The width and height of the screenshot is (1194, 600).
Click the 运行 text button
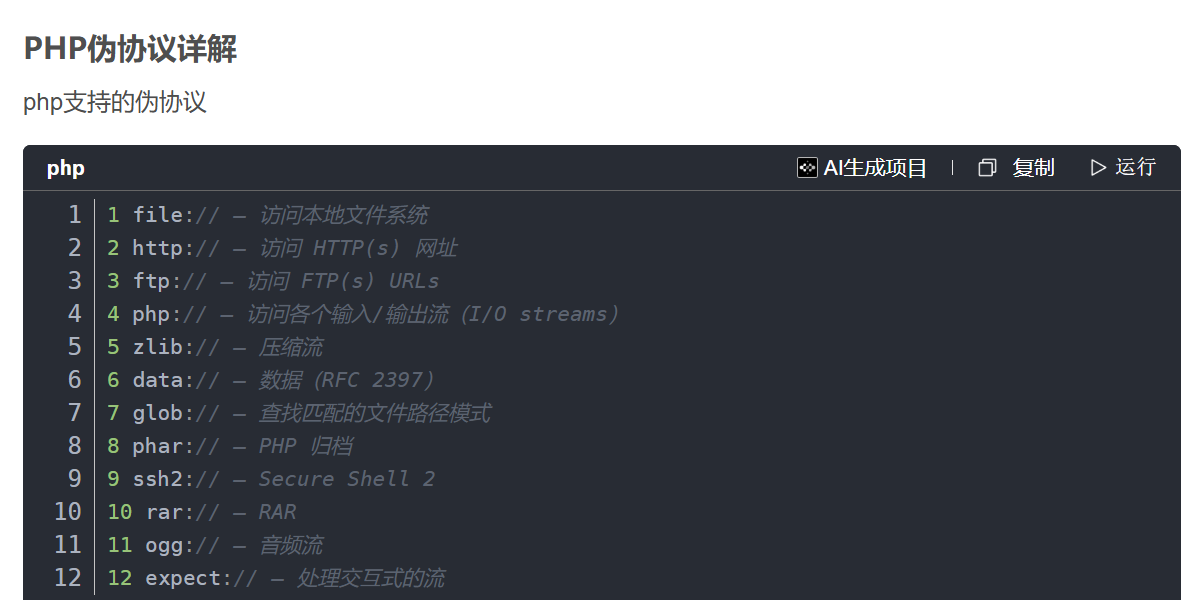click(x=1135, y=168)
